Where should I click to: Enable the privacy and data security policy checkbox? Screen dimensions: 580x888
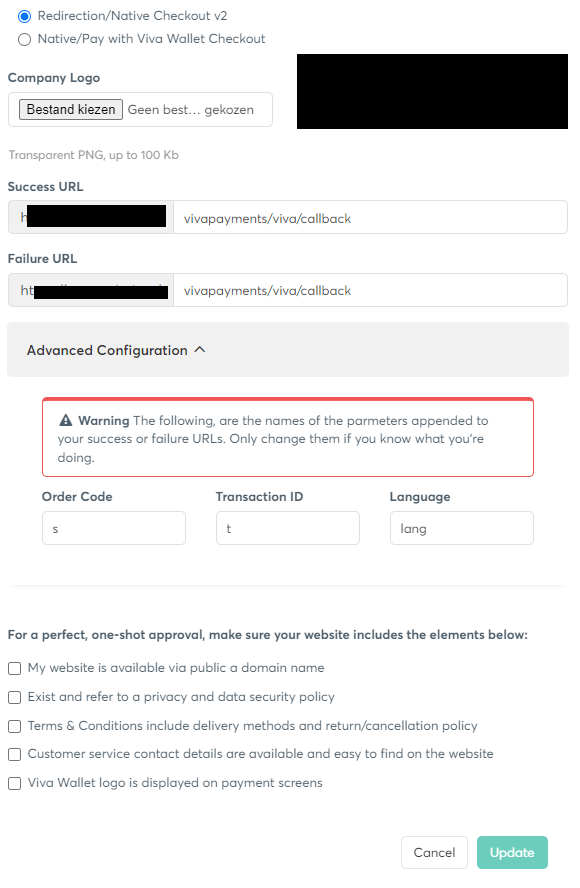pos(15,697)
